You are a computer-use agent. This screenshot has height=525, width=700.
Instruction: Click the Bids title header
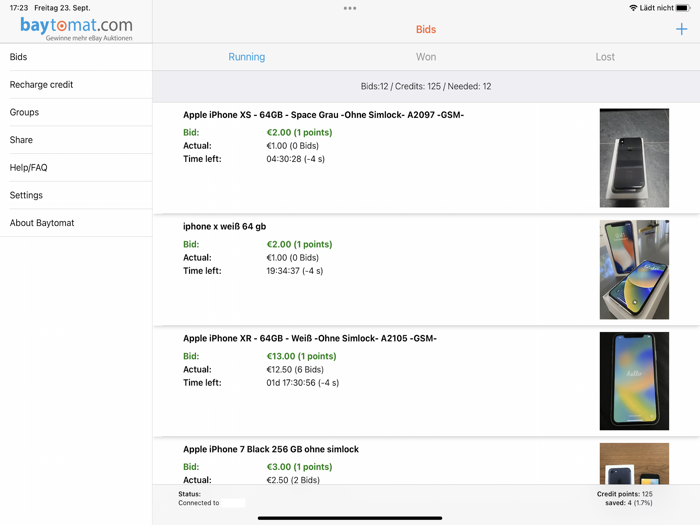[426, 29]
